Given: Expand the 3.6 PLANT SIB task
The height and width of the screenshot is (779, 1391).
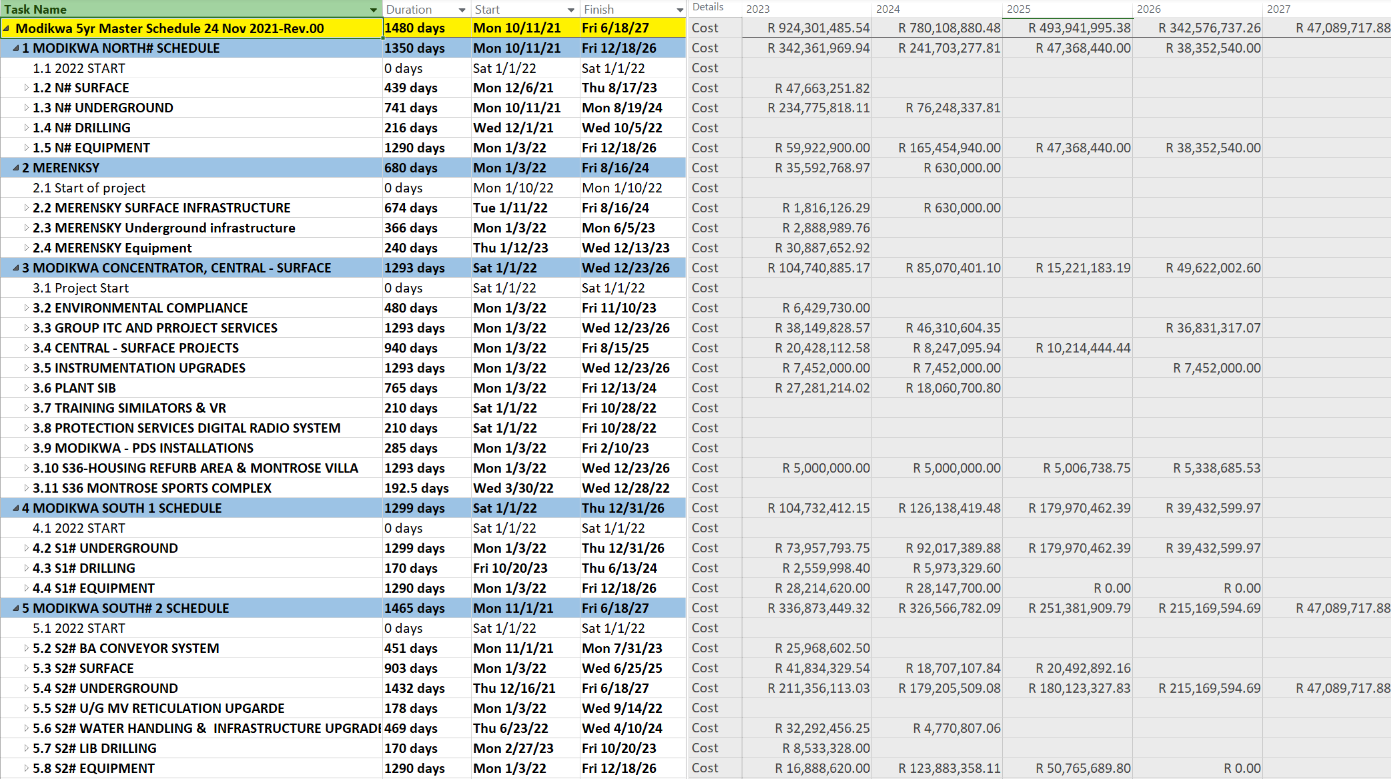Looking at the screenshot, I should 26,389.
